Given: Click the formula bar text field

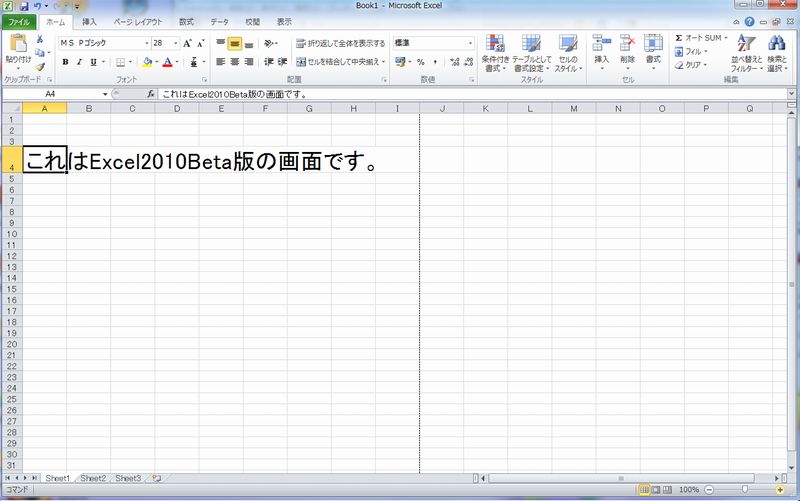Looking at the screenshot, I should tap(472, 94).
